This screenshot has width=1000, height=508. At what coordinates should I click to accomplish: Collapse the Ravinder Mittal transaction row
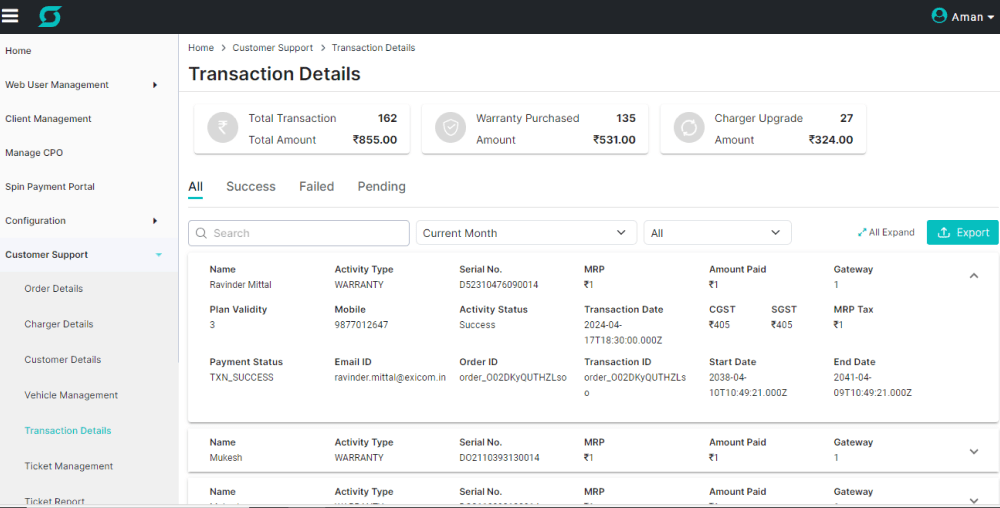(974, 276)
